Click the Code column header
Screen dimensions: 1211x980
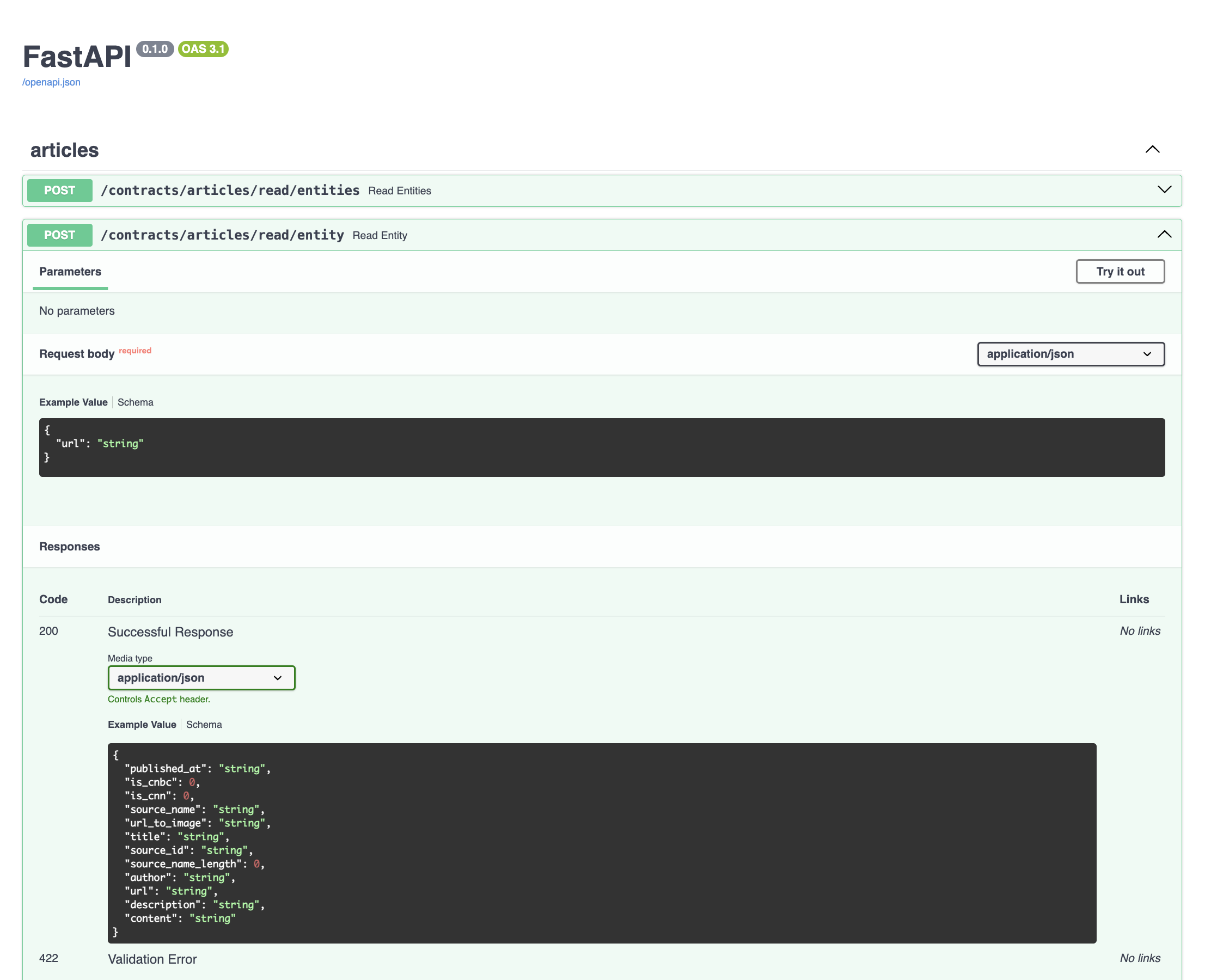click(x=53, y=599)
